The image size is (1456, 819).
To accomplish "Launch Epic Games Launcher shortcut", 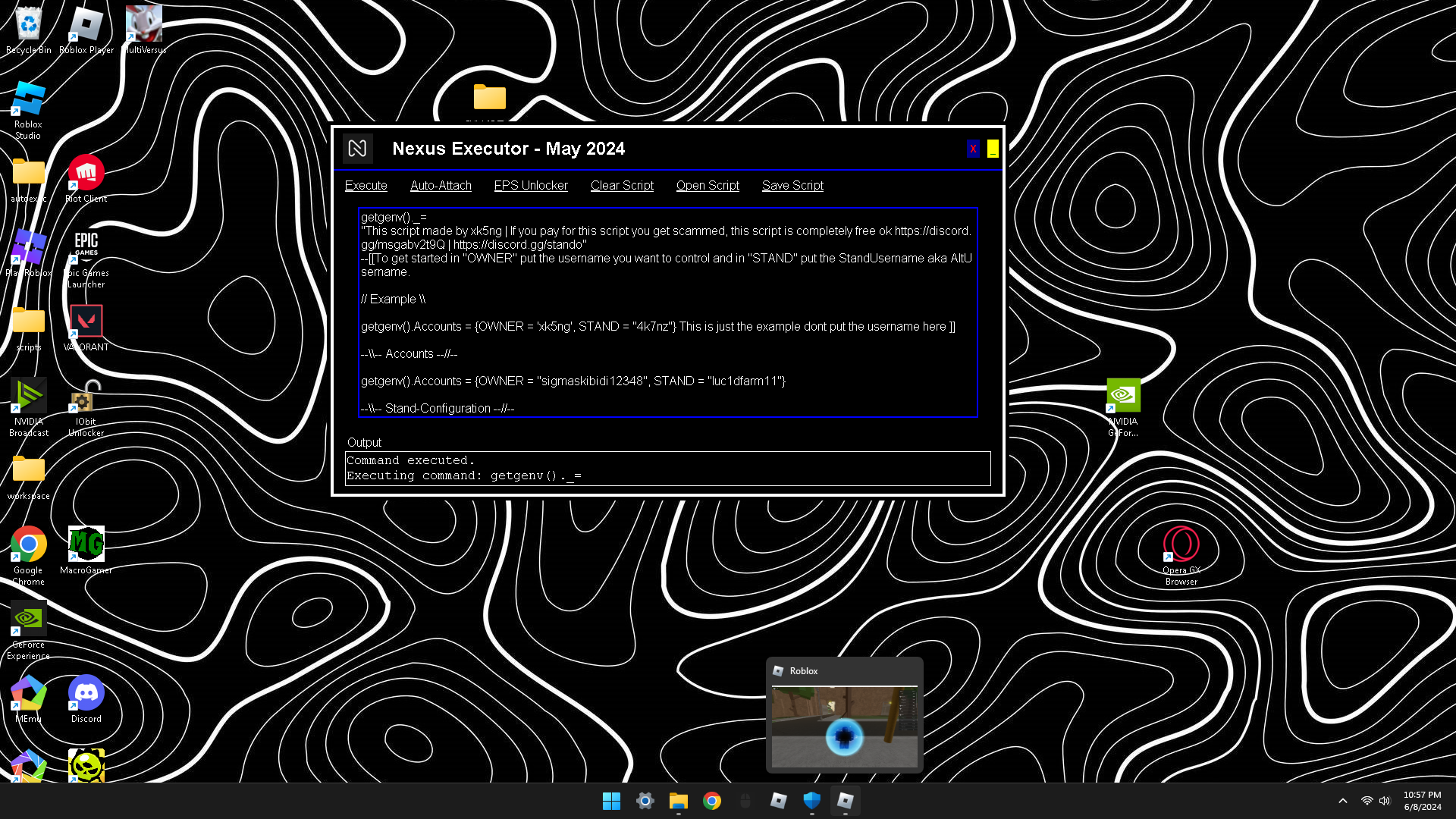I will [86, 248].
